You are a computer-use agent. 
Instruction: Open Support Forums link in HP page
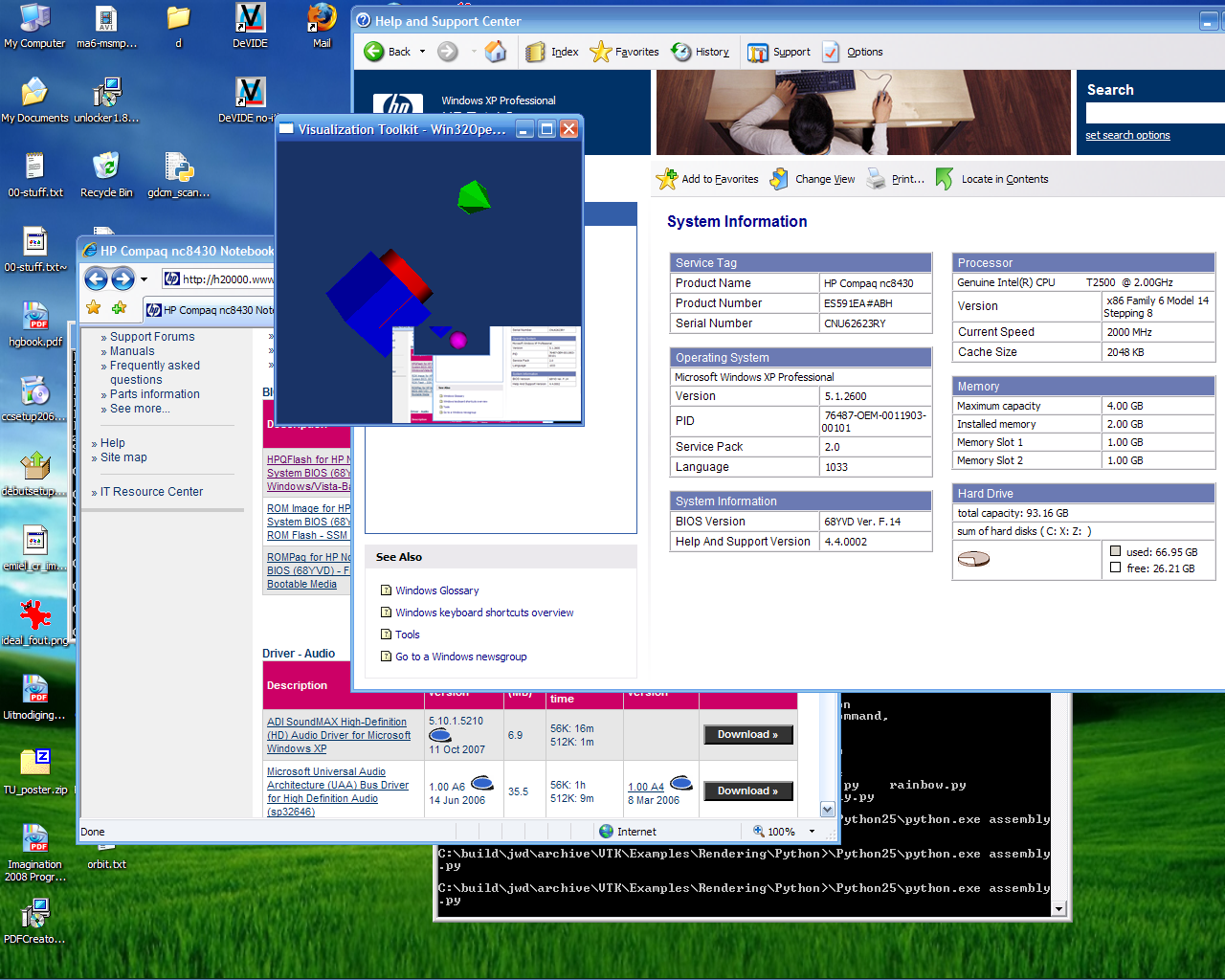[152, 337]
